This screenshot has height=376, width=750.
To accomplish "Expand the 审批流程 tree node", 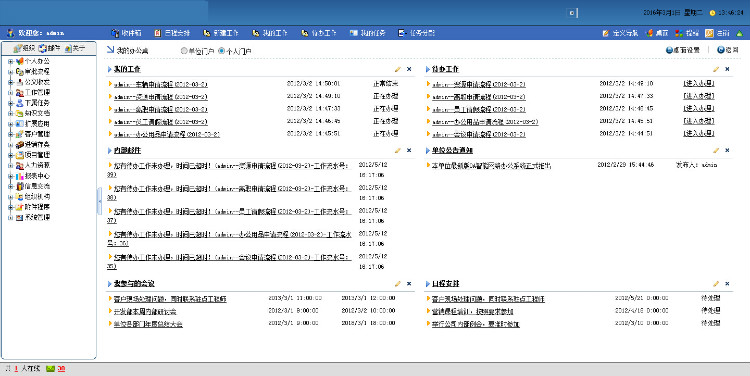I will click(x=11, y=72).
